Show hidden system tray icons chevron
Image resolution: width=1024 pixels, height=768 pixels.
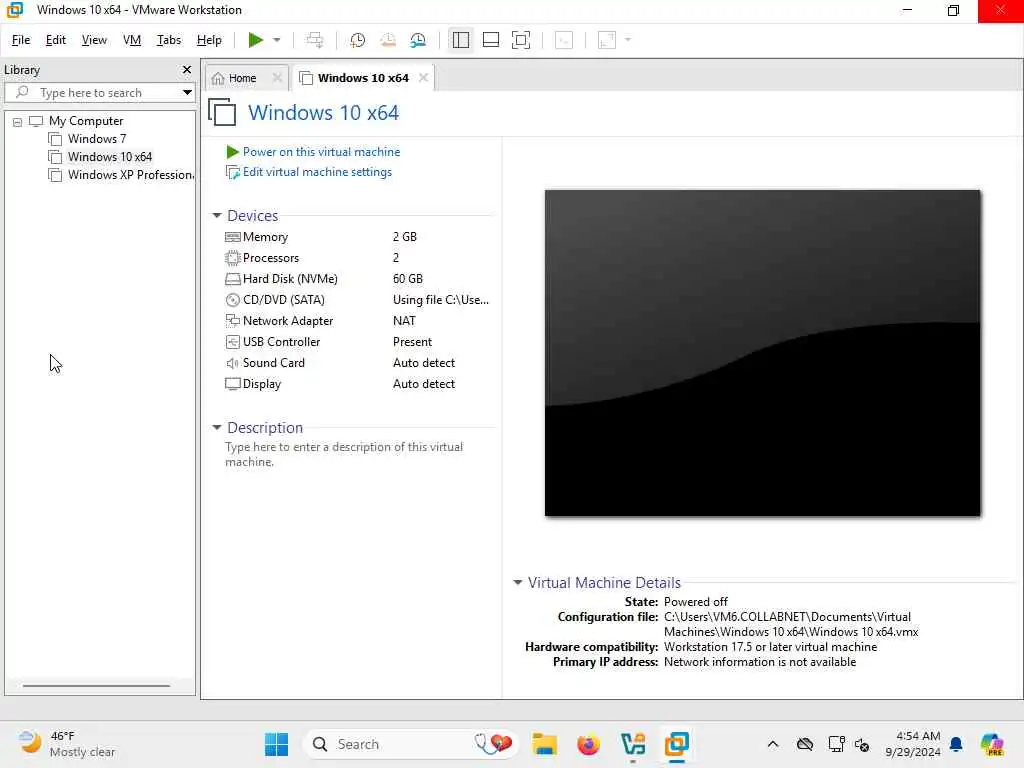773,744
